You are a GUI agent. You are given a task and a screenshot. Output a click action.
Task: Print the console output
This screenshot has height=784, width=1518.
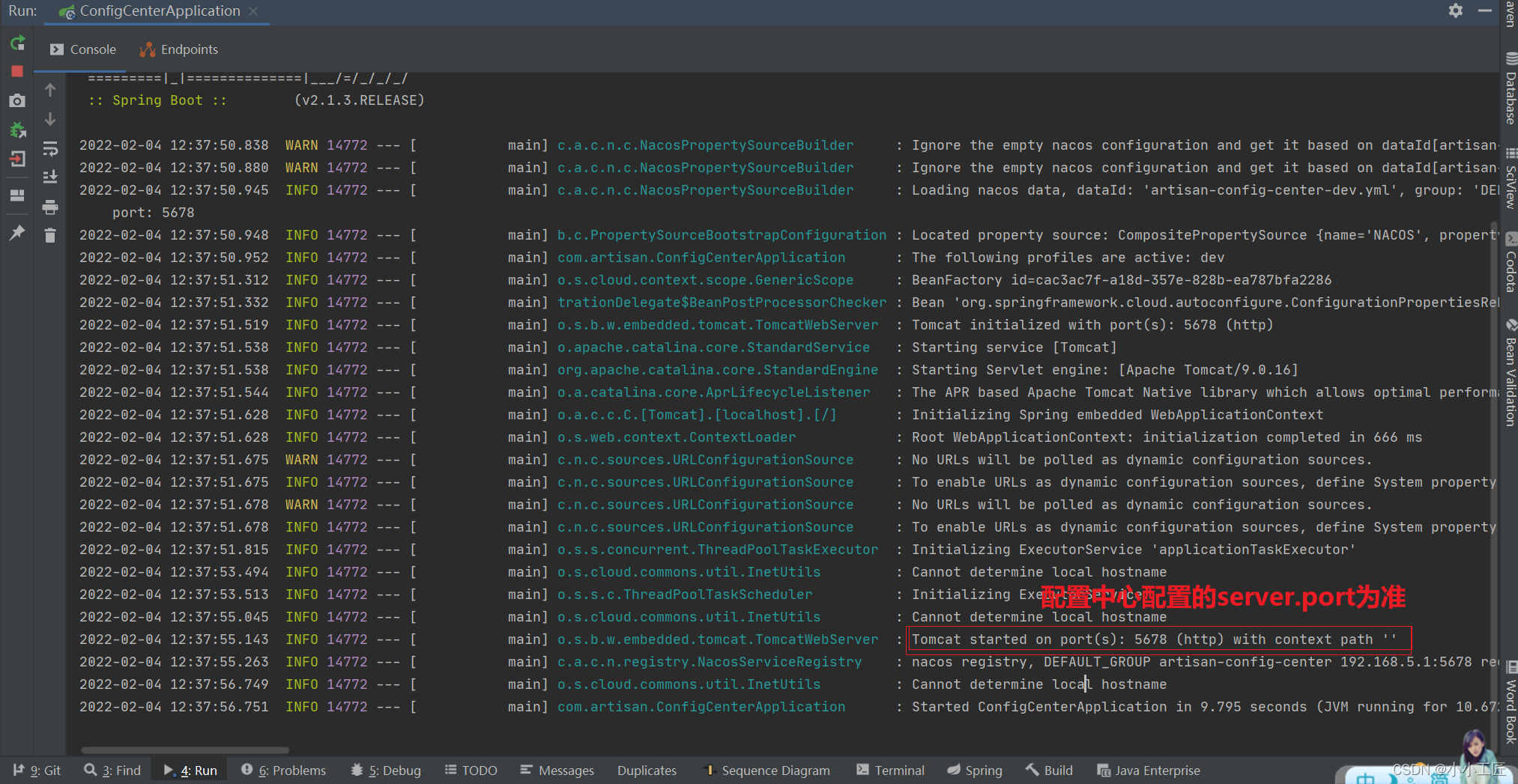50,207
